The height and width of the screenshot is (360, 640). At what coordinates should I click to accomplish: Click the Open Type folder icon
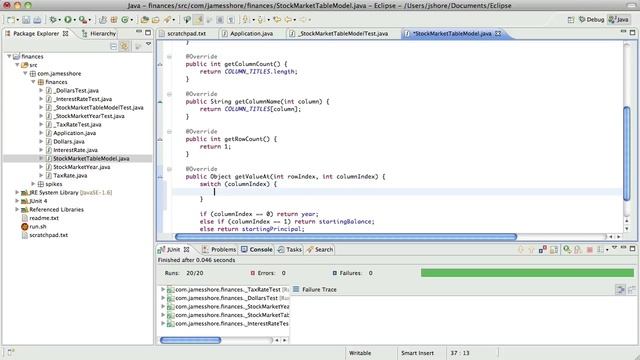(144, 20)
